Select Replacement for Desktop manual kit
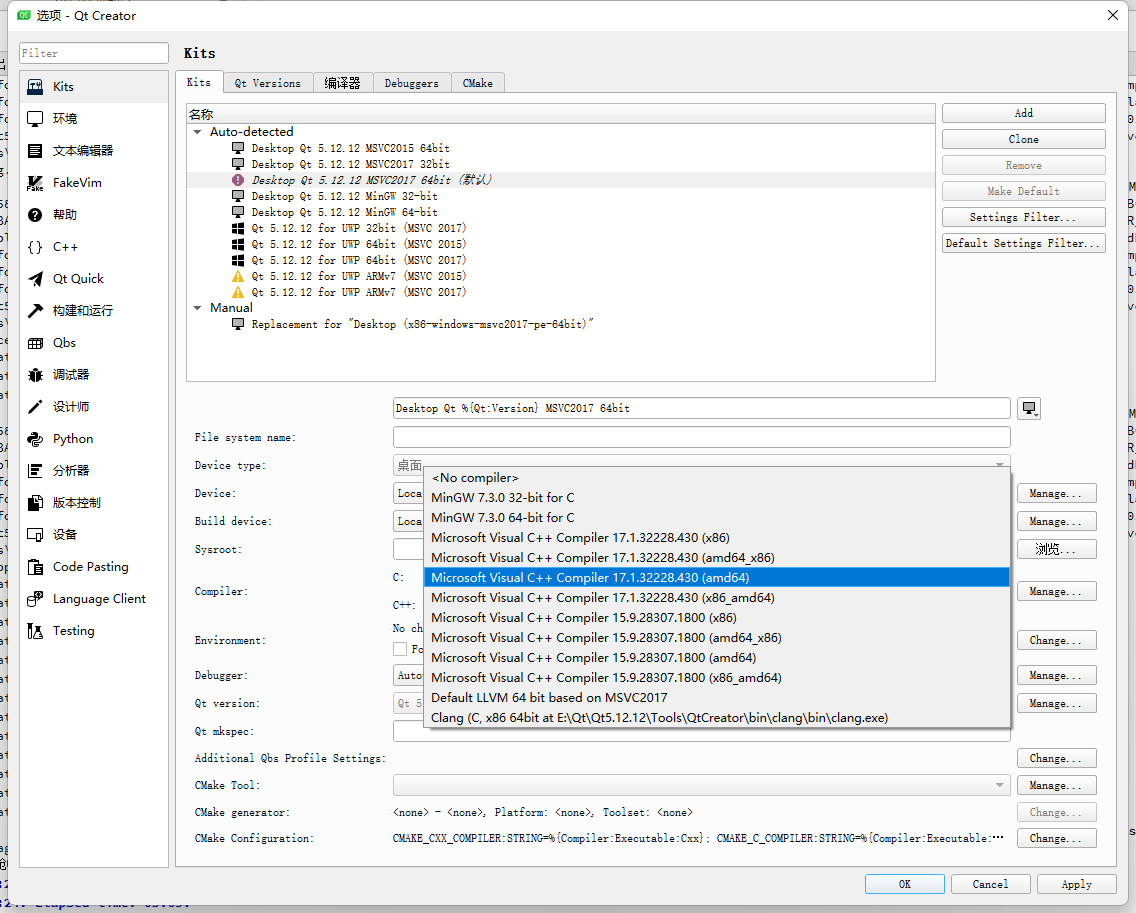Screen dimensions: 1136x913 [422, 325]
